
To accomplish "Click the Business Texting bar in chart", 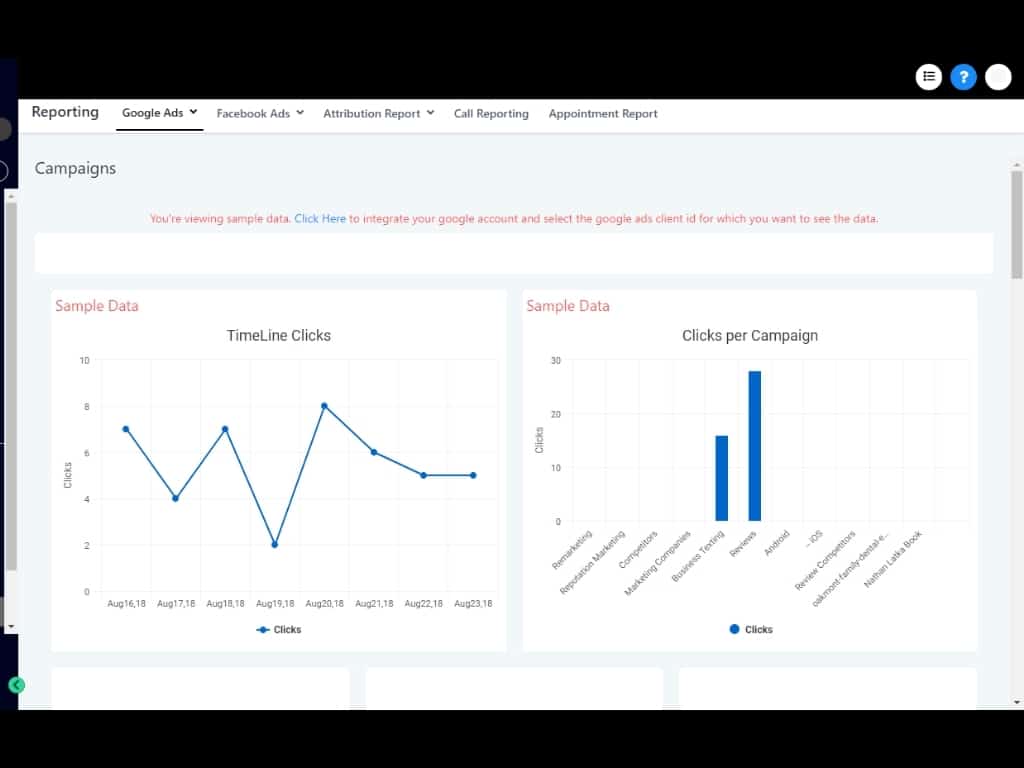I will click(x=721, y=478).
